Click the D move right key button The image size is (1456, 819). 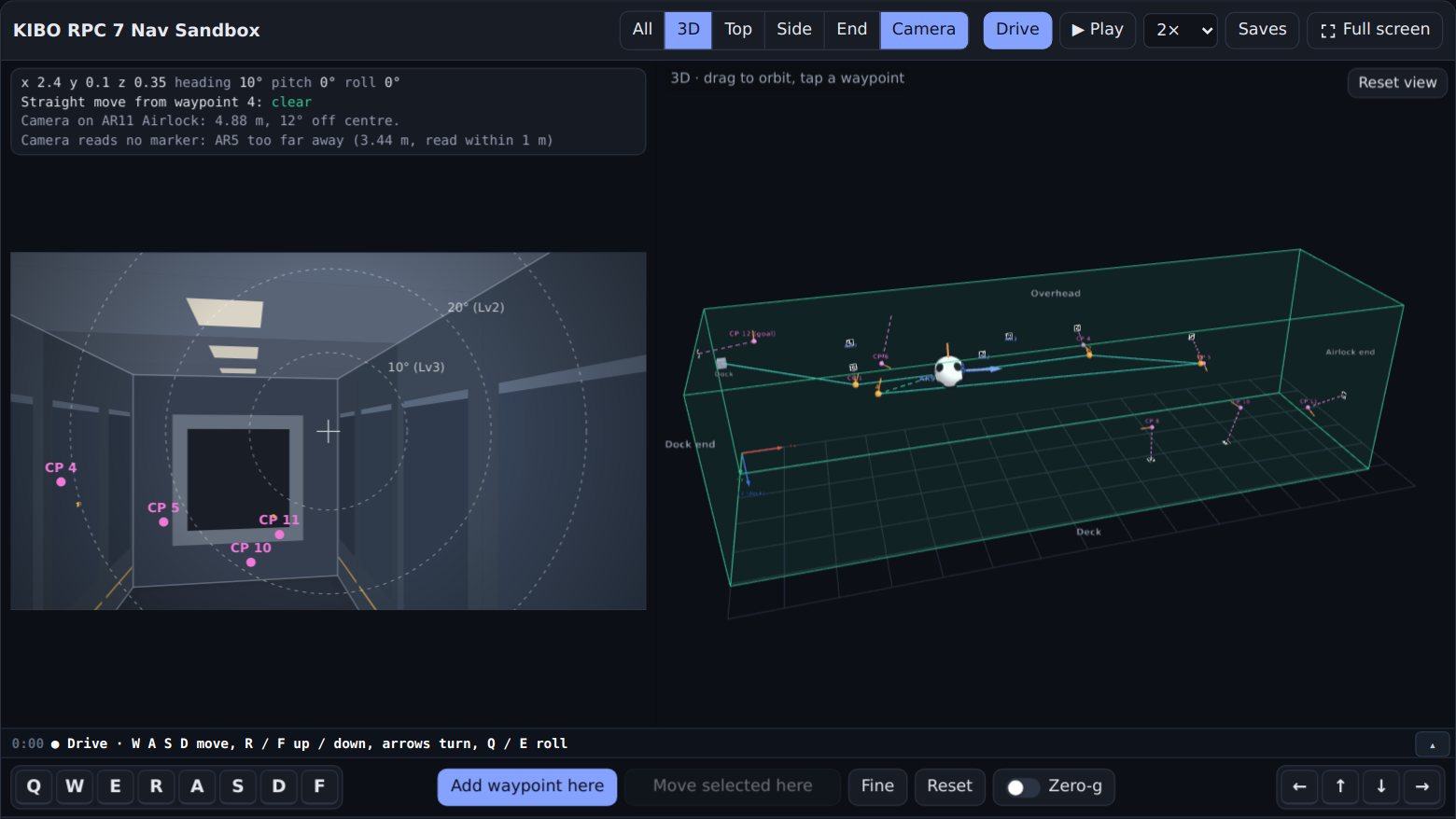pyautogui.click(x=279, y=786)
